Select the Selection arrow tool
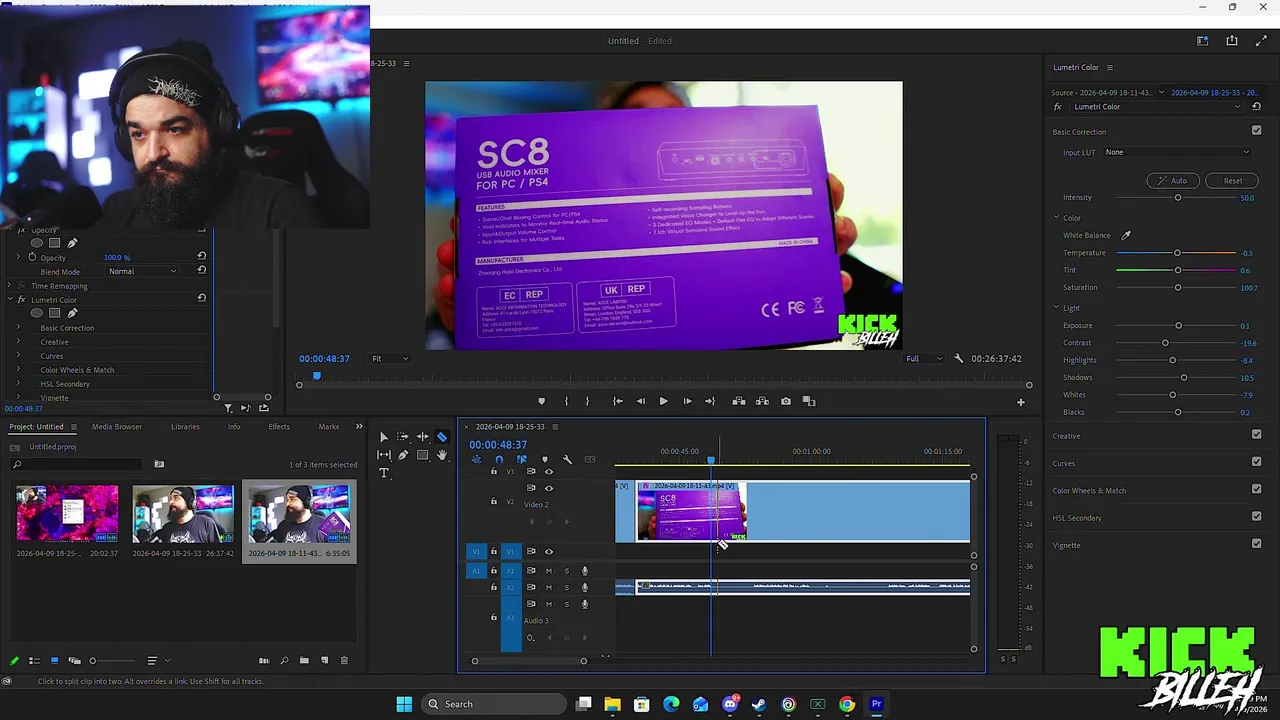This screenshot has height=720, width=1280. (x=383, y=437)
